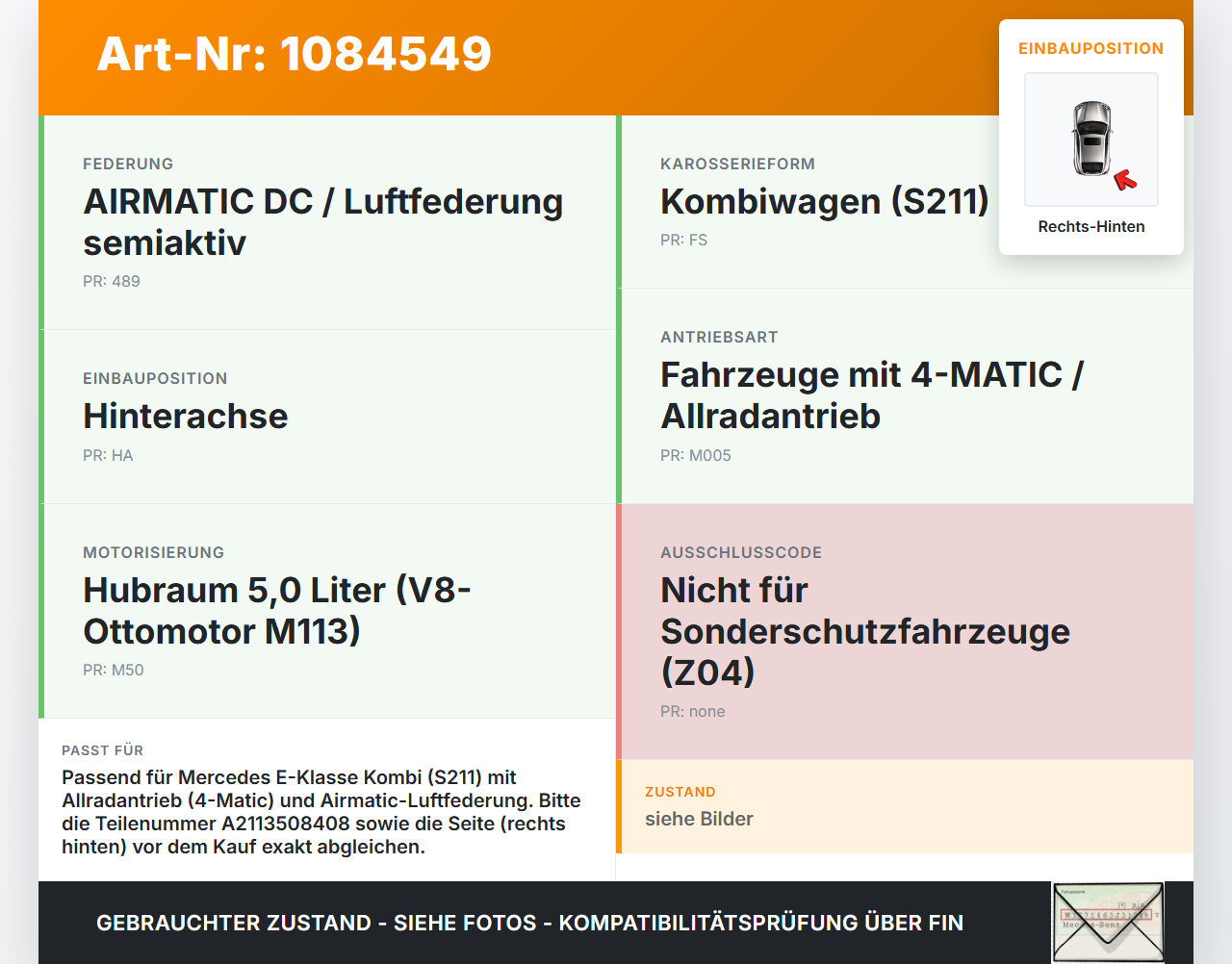Click the car top-view installation position image
The image size is (1232, 964).
click(1091, 140)
